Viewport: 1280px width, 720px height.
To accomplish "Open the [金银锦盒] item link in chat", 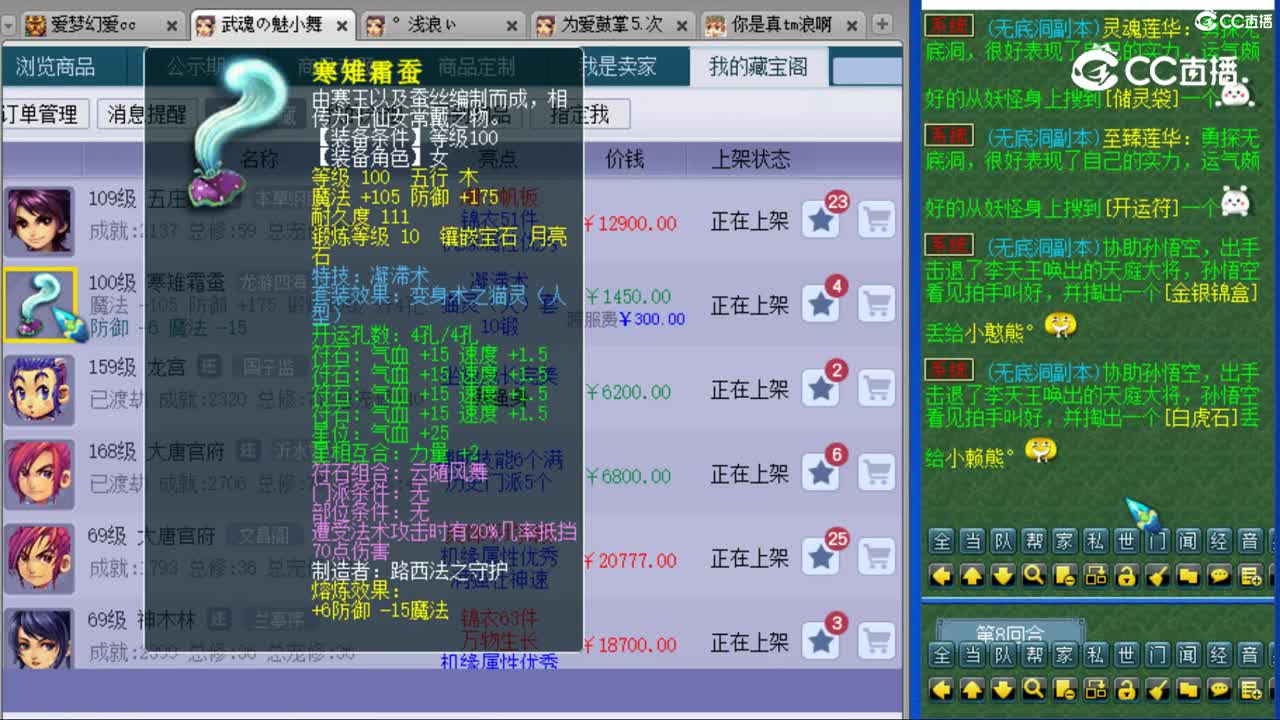I will (1209, 293).
